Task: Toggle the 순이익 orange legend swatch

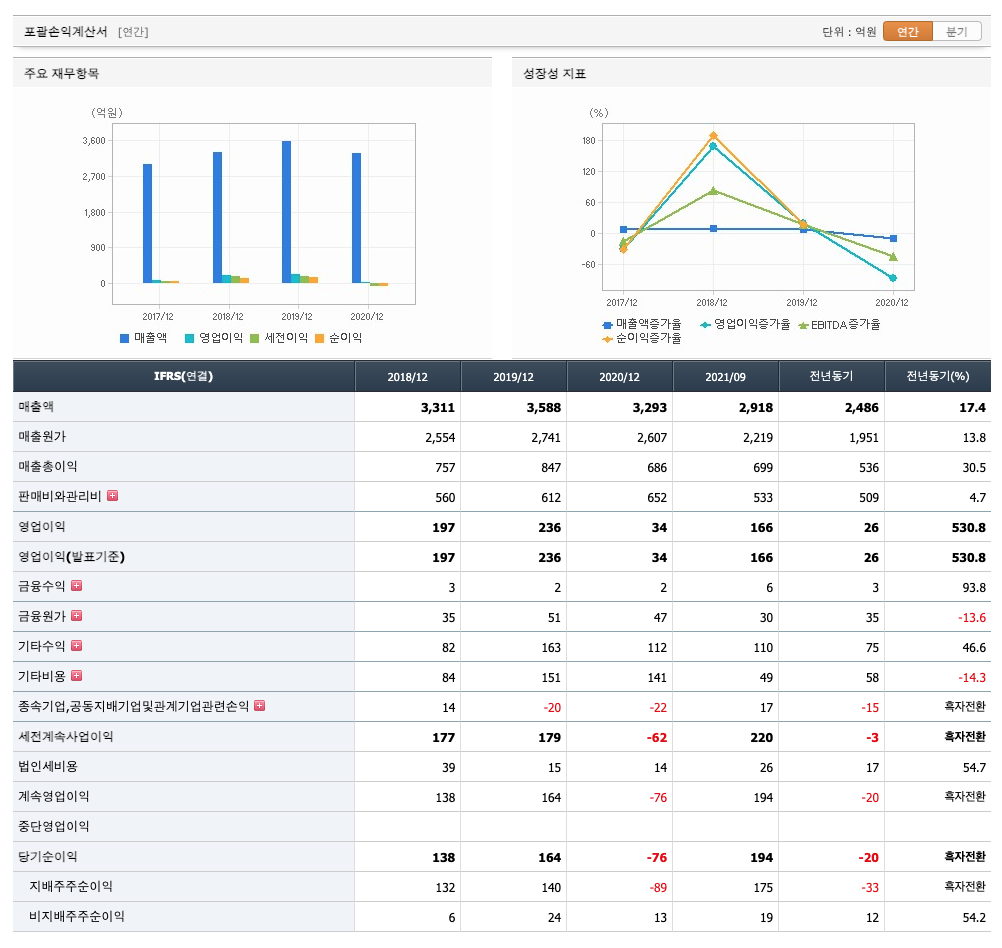Action: [x=320, y=338]
